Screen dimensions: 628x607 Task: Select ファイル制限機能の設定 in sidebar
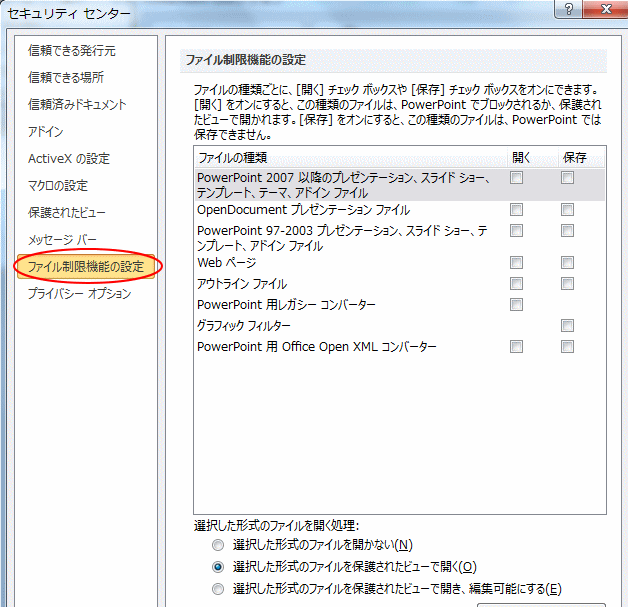tap(86, 266)
